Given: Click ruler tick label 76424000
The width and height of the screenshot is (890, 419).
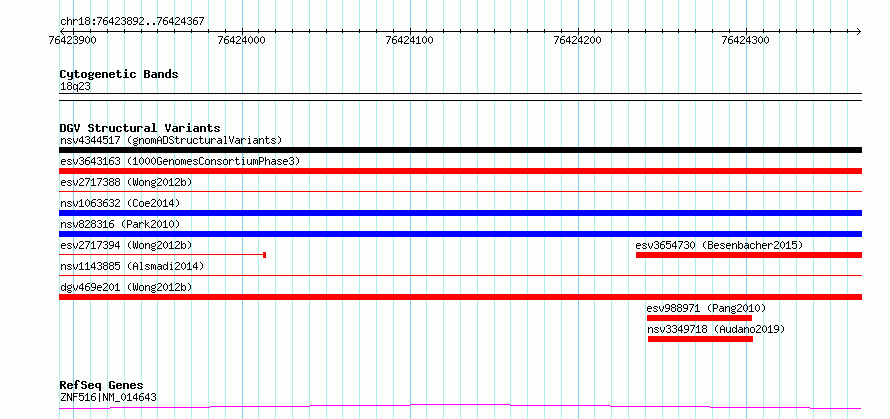Looking at the screenshot, I should coord(242,40).
